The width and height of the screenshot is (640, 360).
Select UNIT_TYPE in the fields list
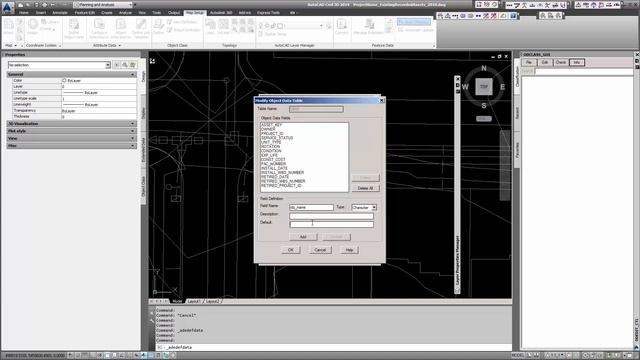click(271, 142)
